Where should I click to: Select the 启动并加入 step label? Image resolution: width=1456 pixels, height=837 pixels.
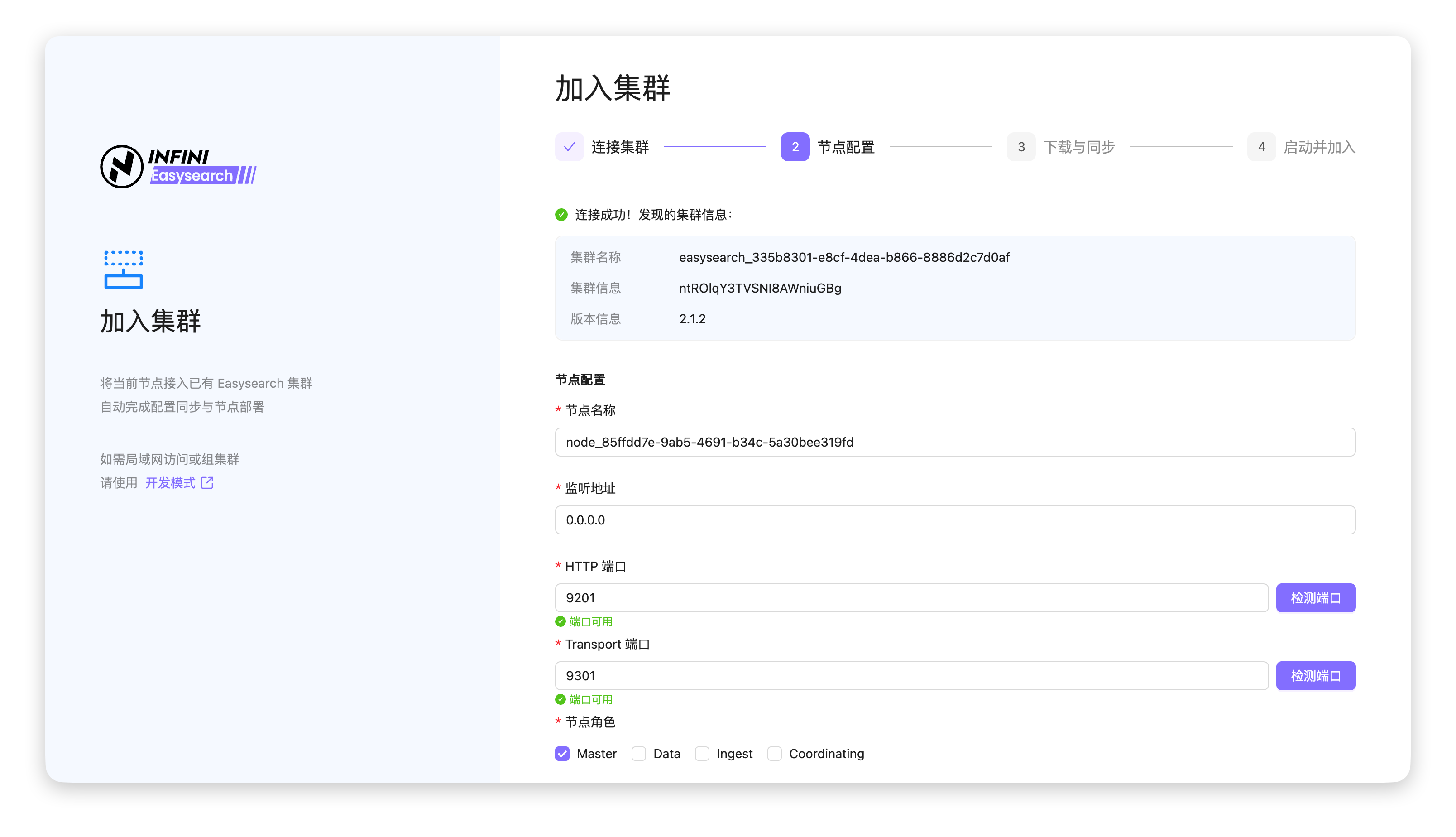pyautogui.click(x=1319, y=147)
